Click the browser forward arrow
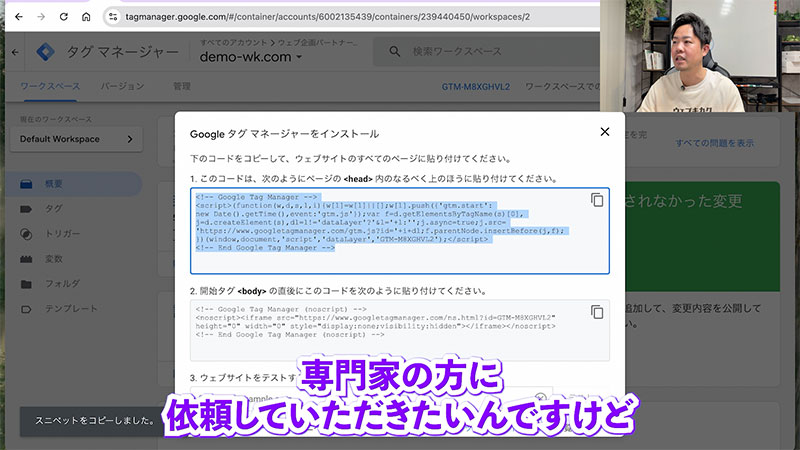800x450 pixels. point(41,17)
